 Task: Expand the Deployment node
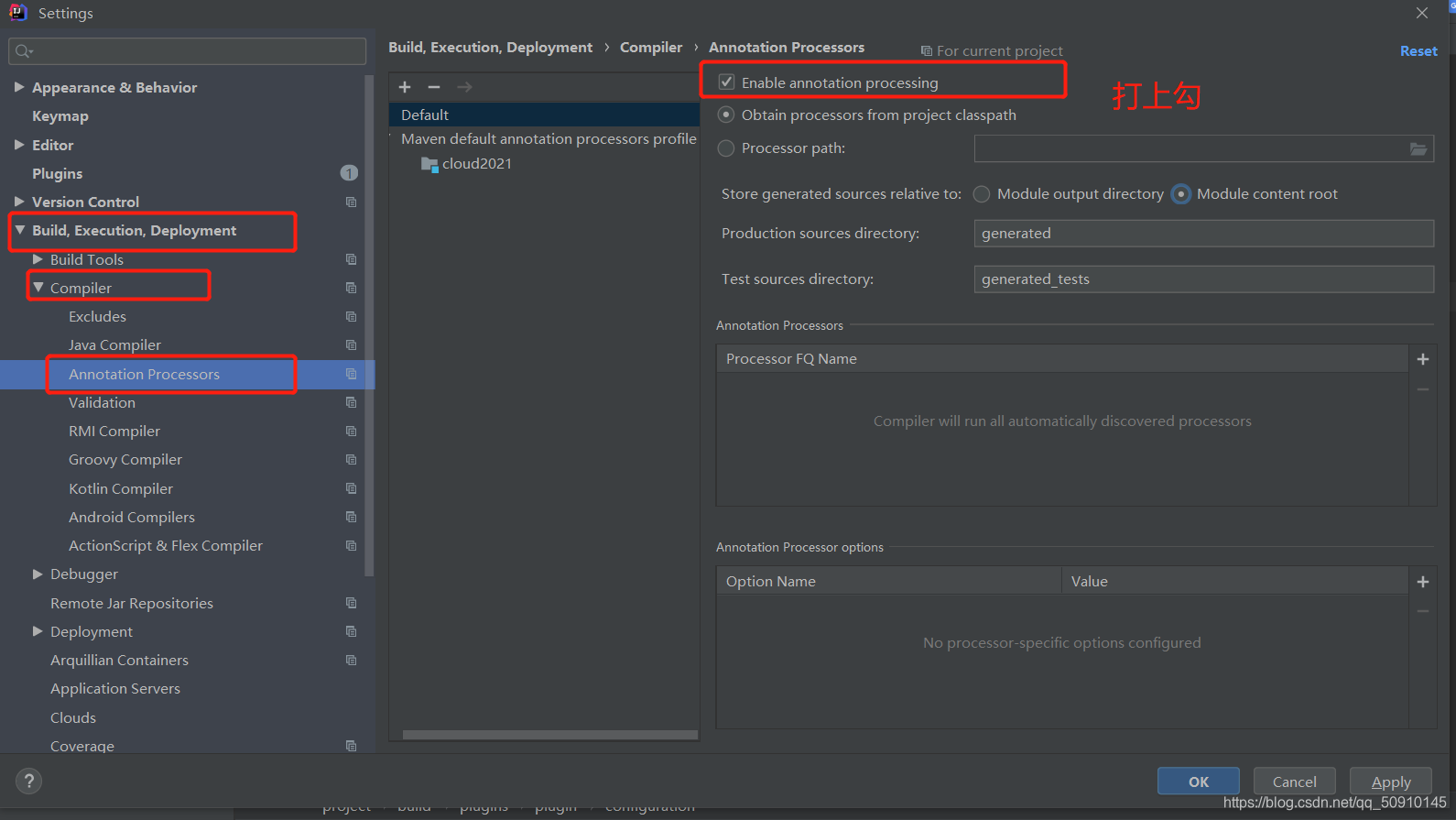(x=38, y=631)
